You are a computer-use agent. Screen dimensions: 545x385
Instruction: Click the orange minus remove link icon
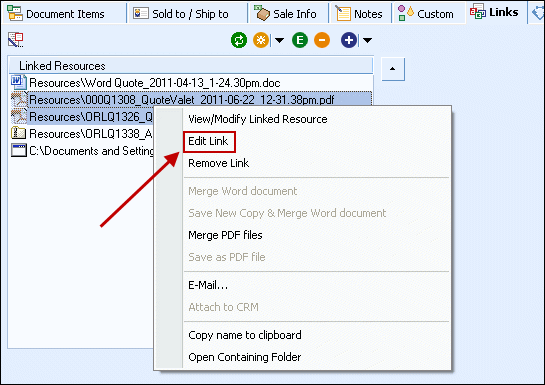[x=322, y=40]
